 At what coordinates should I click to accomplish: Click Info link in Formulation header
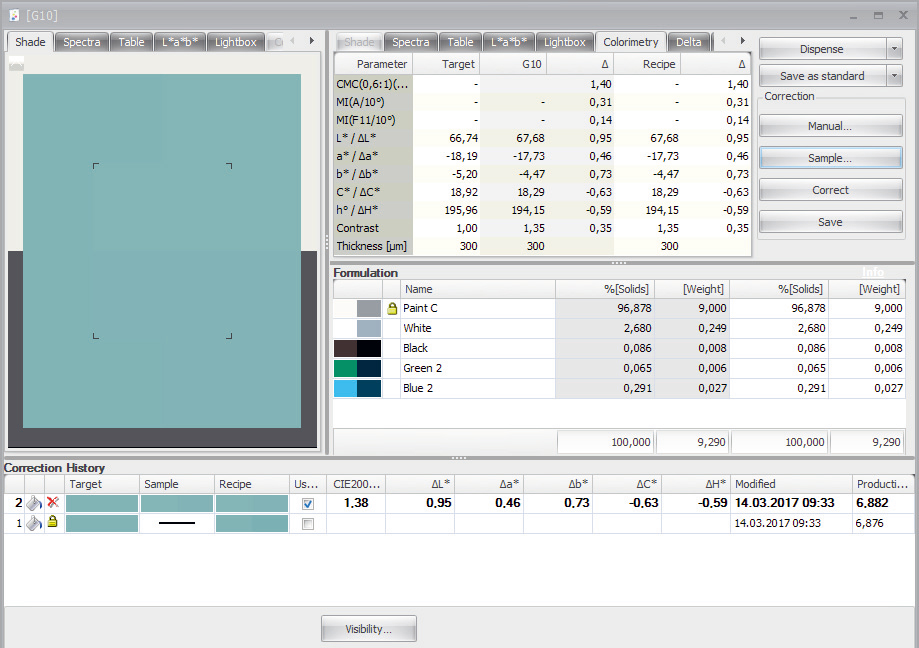(873, 272)
